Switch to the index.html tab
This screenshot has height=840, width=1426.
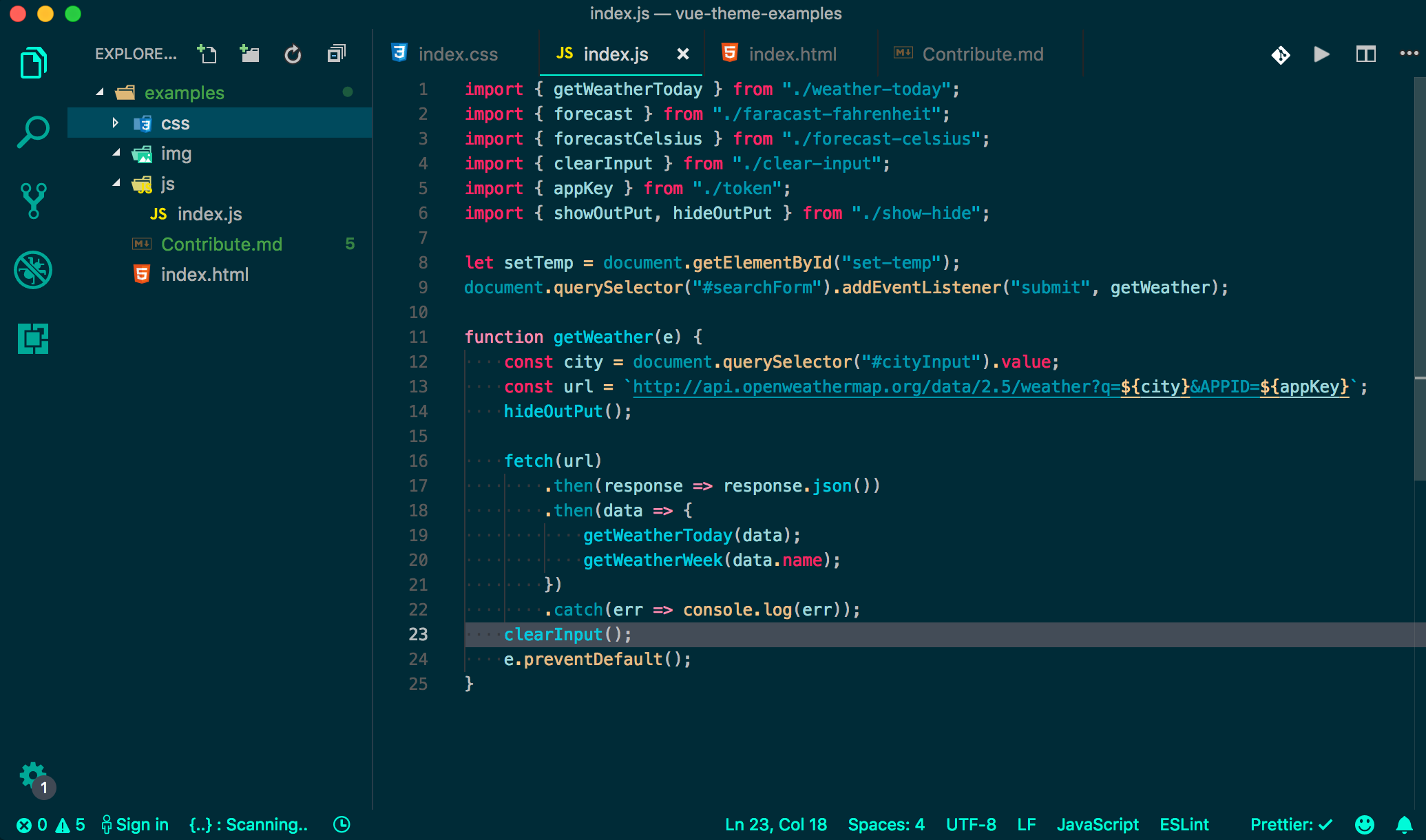(x=792, y=54)
